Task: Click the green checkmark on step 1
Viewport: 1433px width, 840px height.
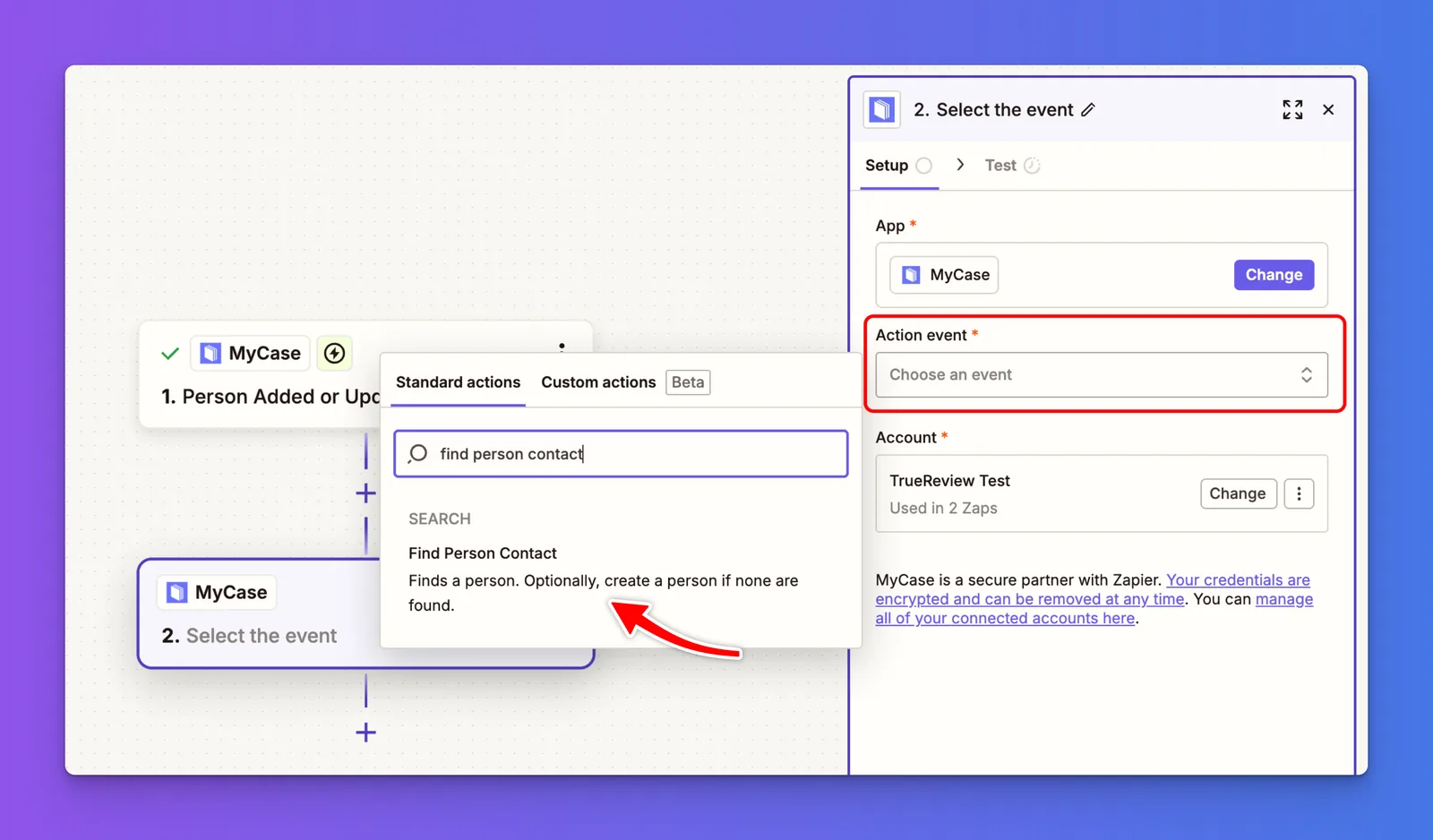Action: pyautogui.click(x=170, y=354)
